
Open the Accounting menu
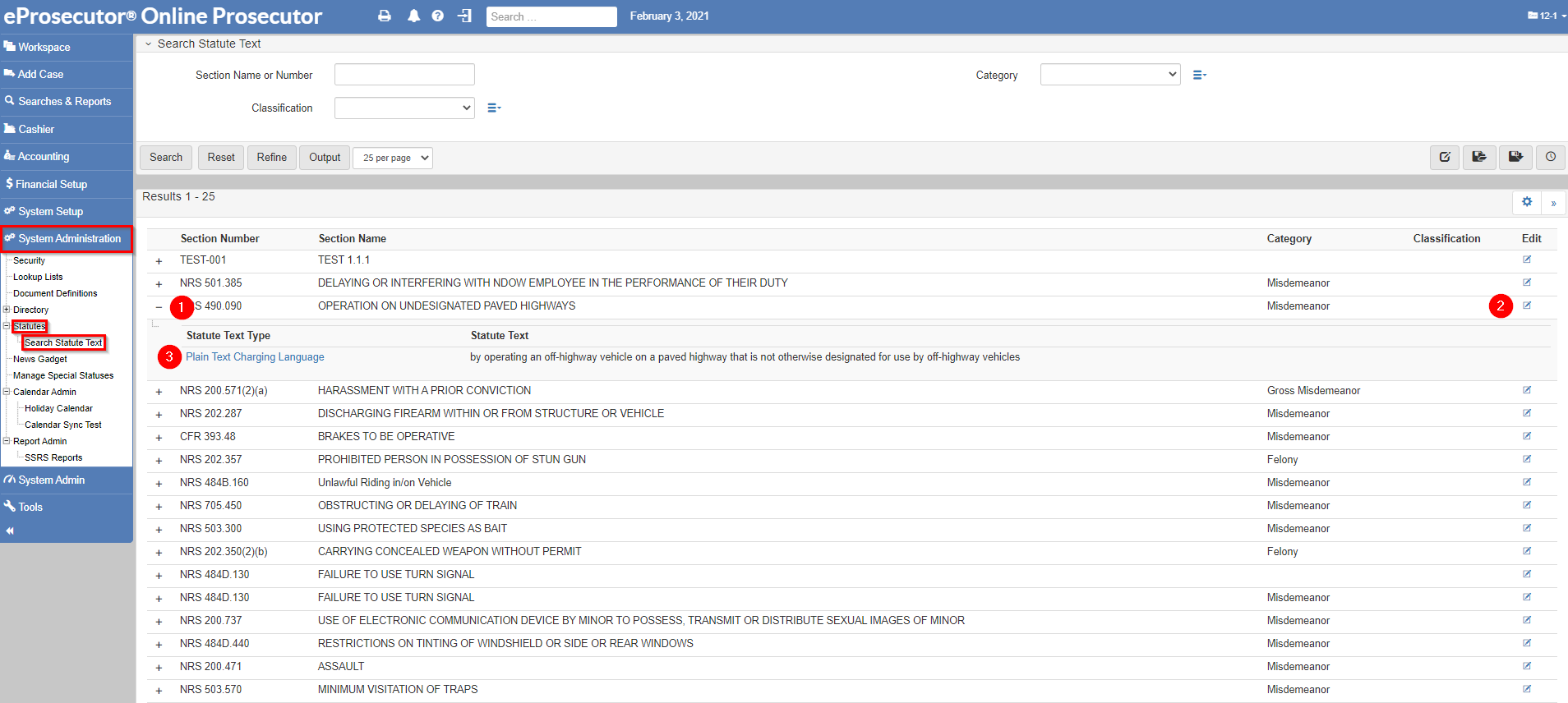coord(66,156)
